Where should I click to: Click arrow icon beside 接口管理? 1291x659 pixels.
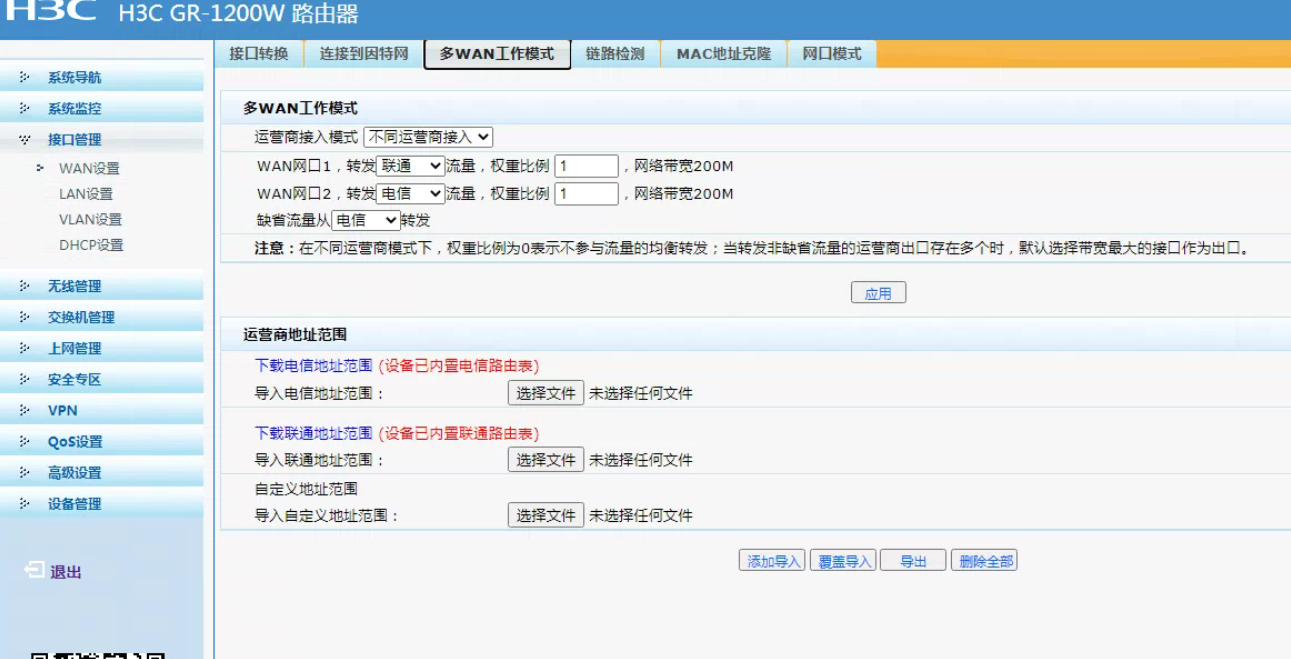24,139
